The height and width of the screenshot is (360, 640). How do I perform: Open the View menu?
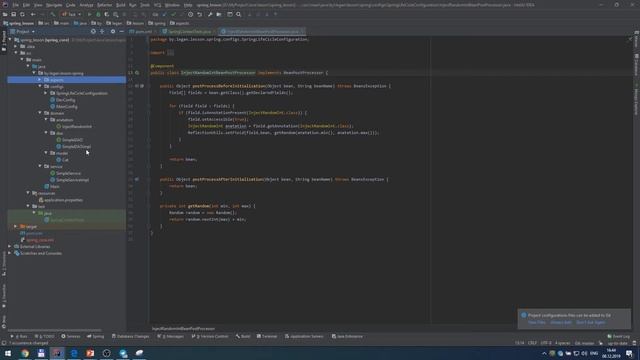pos(38,5)
